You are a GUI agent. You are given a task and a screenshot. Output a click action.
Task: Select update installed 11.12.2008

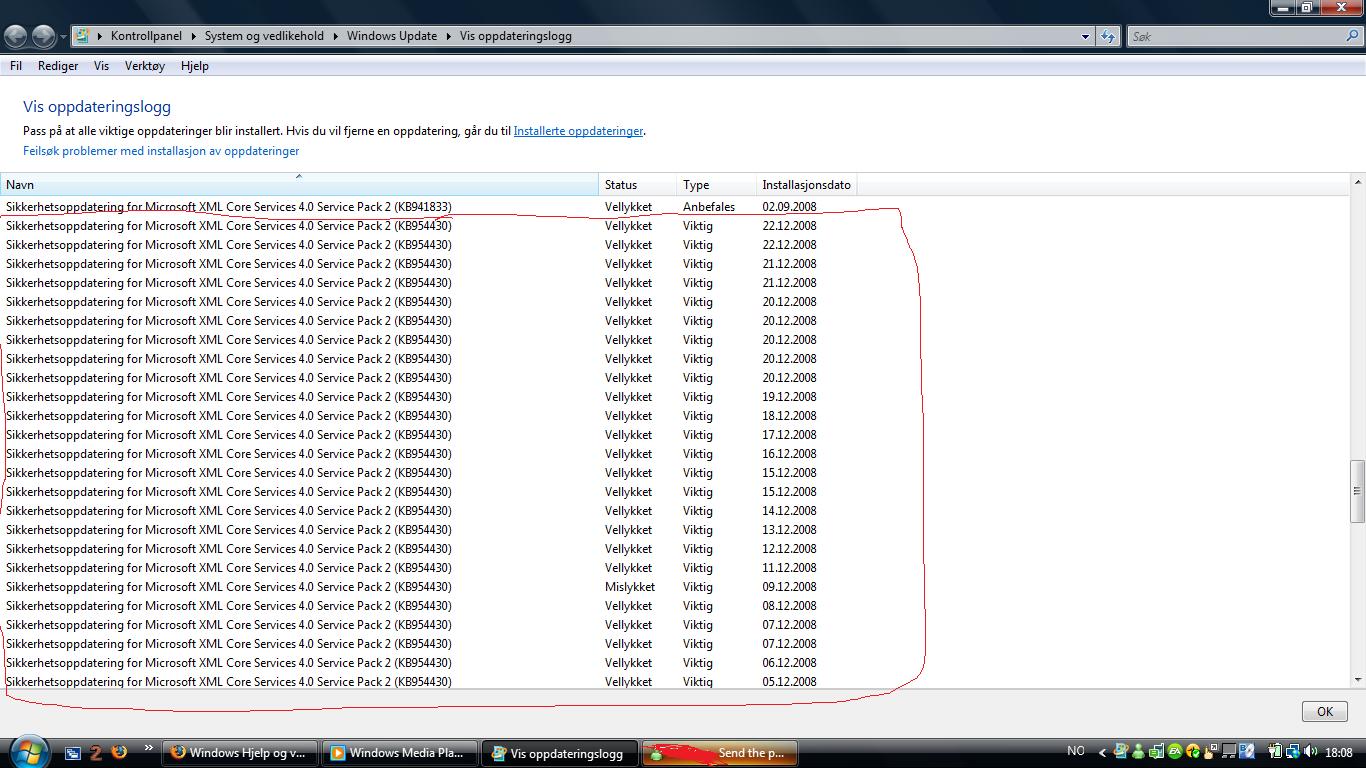pyautogui.click(x=428, y=568)
